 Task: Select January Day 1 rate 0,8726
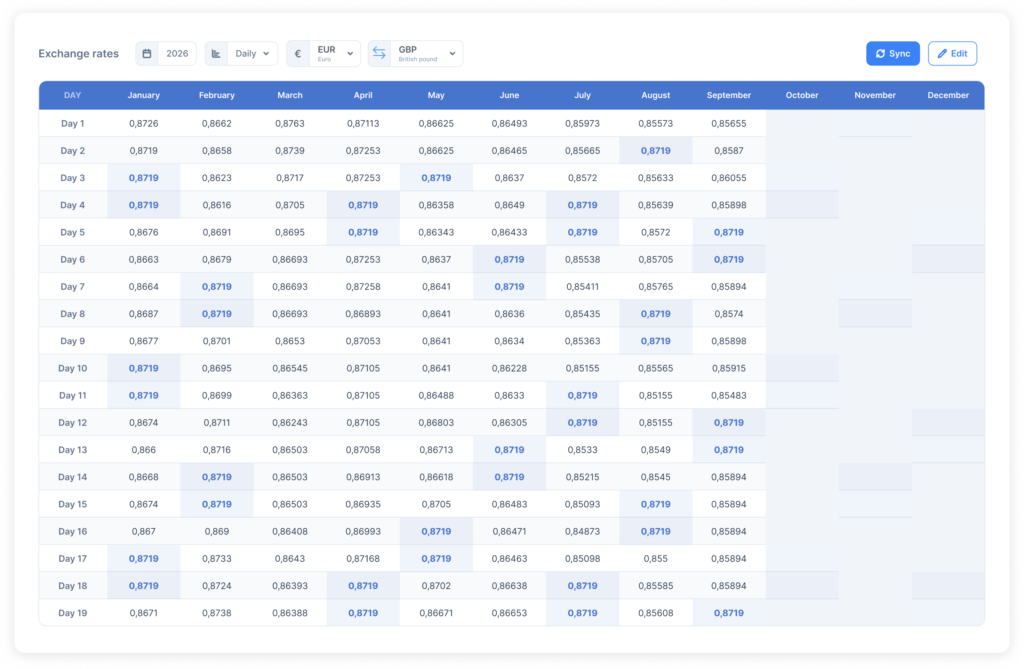pos(144,123)
